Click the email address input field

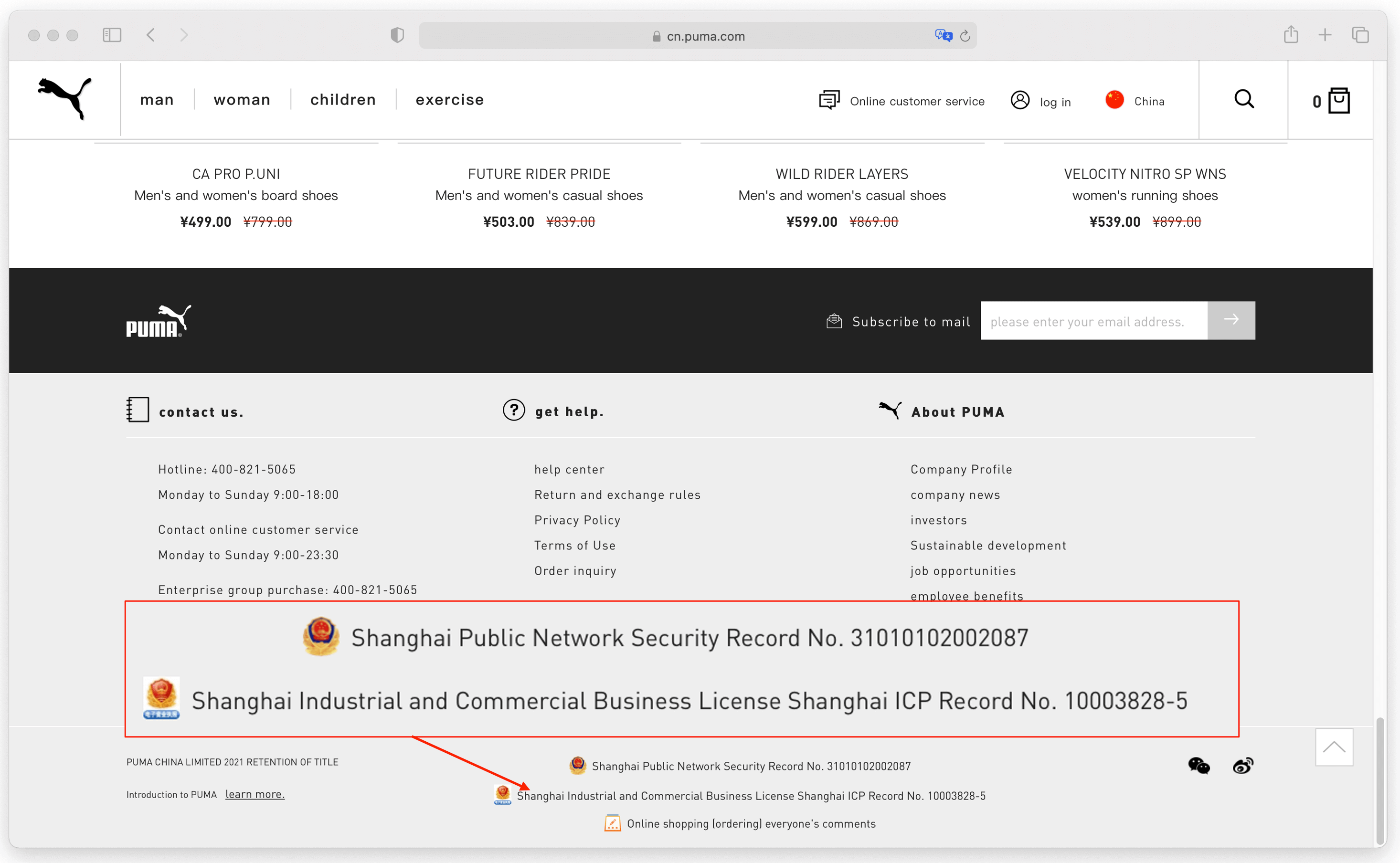(1093, 321)
